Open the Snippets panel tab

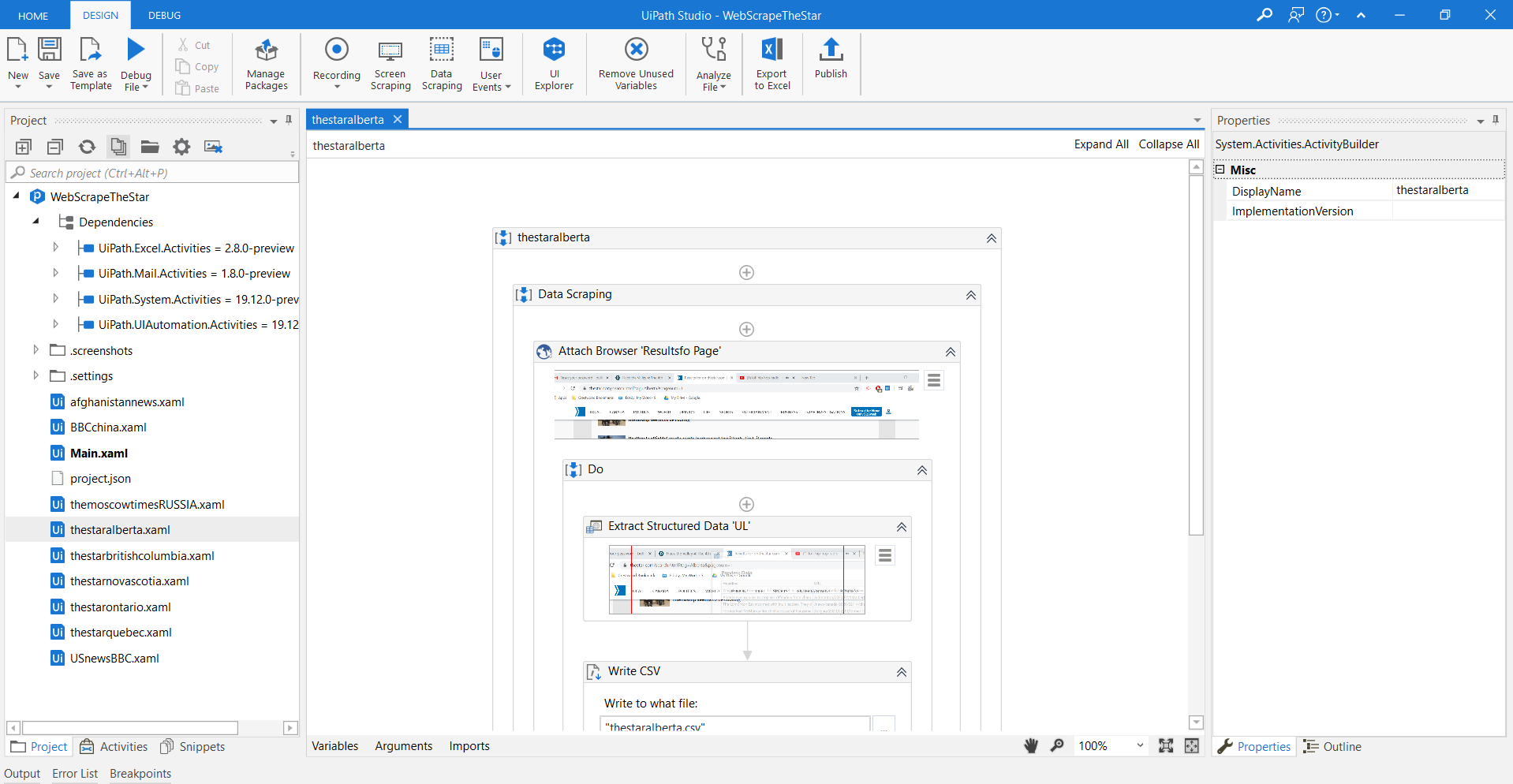(192, 747)
